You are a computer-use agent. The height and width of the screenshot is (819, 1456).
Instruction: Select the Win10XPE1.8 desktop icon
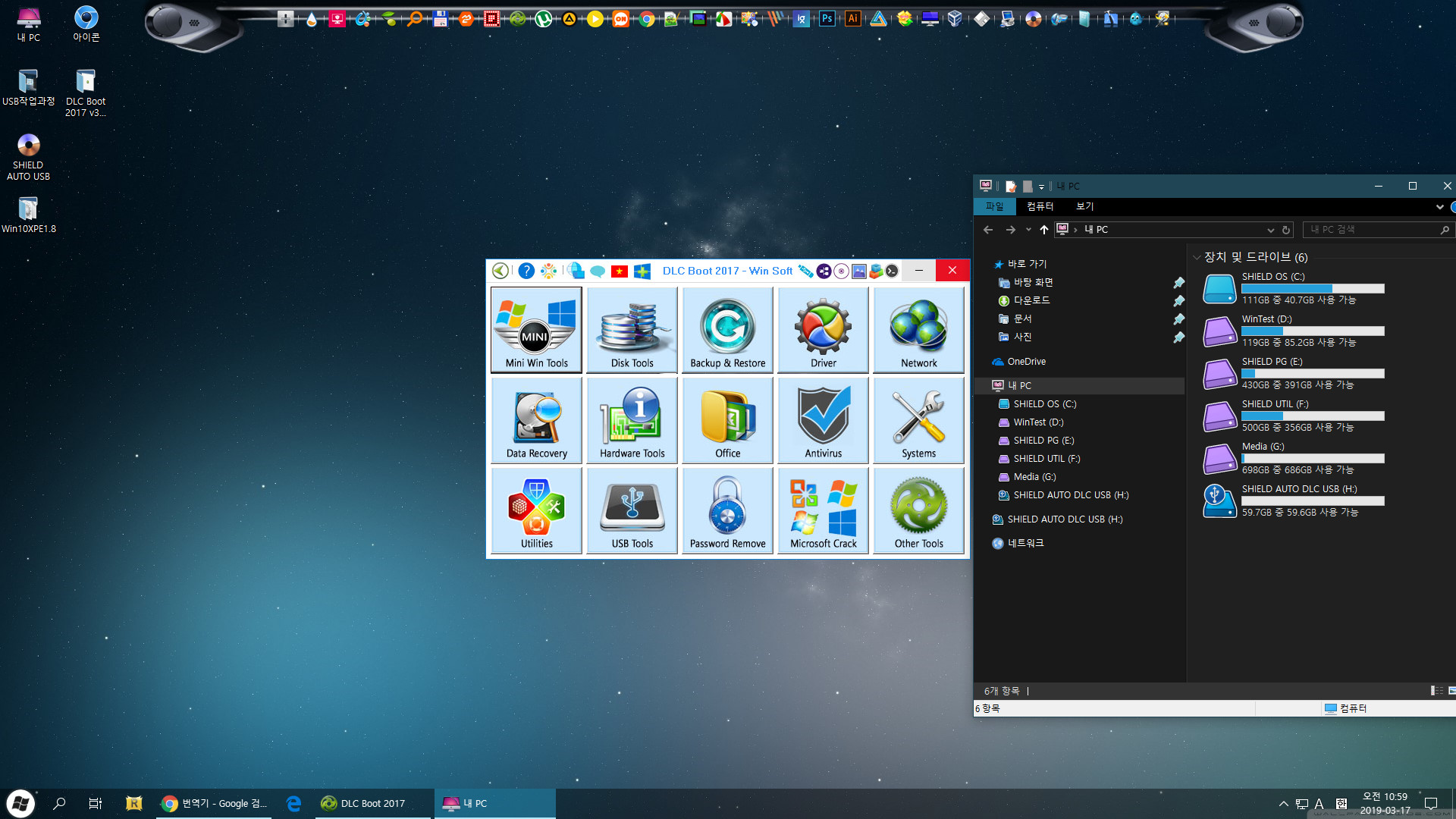coord(28,215)
